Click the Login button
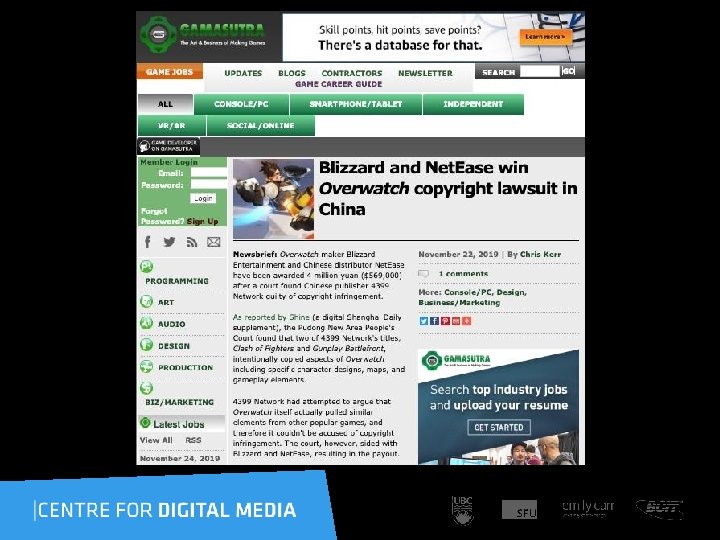This screenshot has height=540, width=720. pyautogui.click(x=203, y=198)
